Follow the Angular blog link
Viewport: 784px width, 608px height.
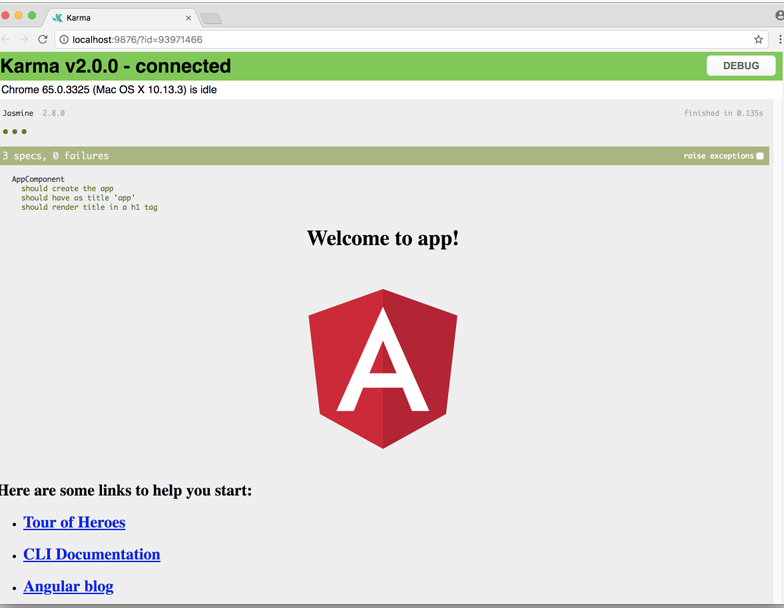68,586
